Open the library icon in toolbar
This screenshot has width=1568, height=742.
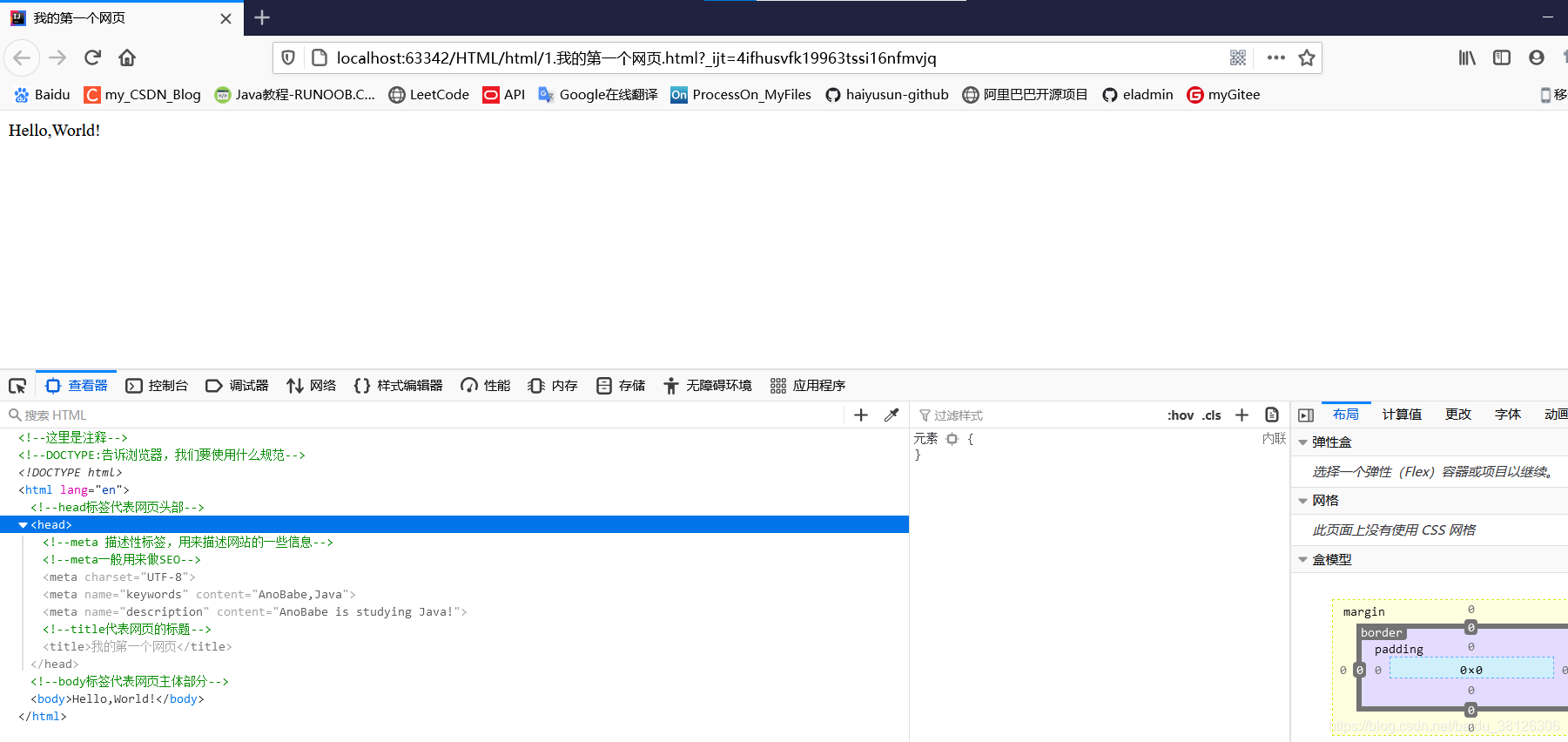pyautogui.click(x=1467, y=57)
